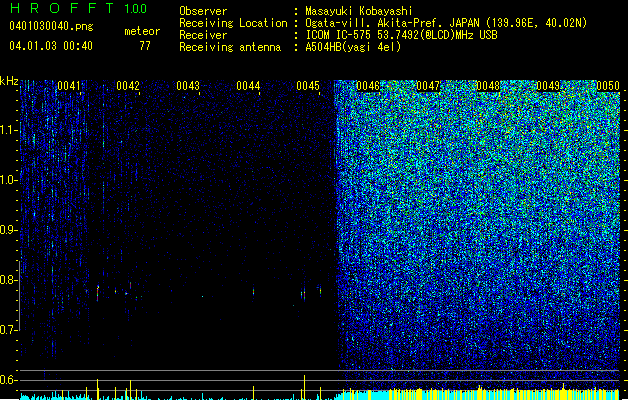Click antenna value A504HB(yagi 4el)
Viewport: 629px width, 400px height.
353,47
